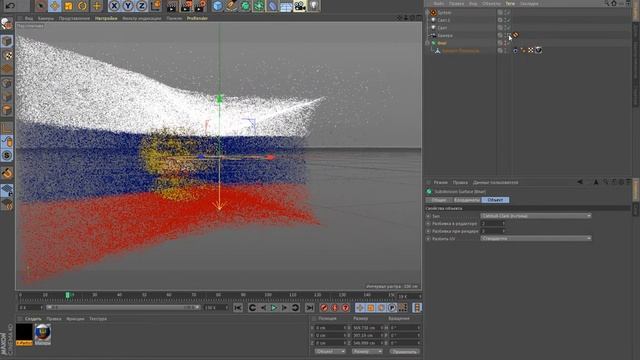Viewport: 640px width, 360px height.
Task: Select Texture mode checker icon in left palette
Action: pyautogui.click(x=7, y=55)
